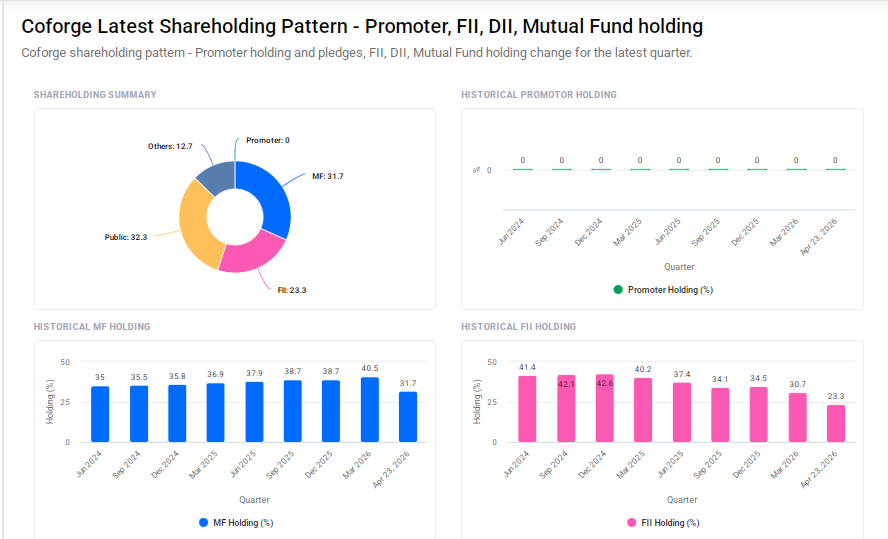888x539 pixels.
Task: Click the Dec 2025 MF bar (38.7)
Action: coord(331,411)
